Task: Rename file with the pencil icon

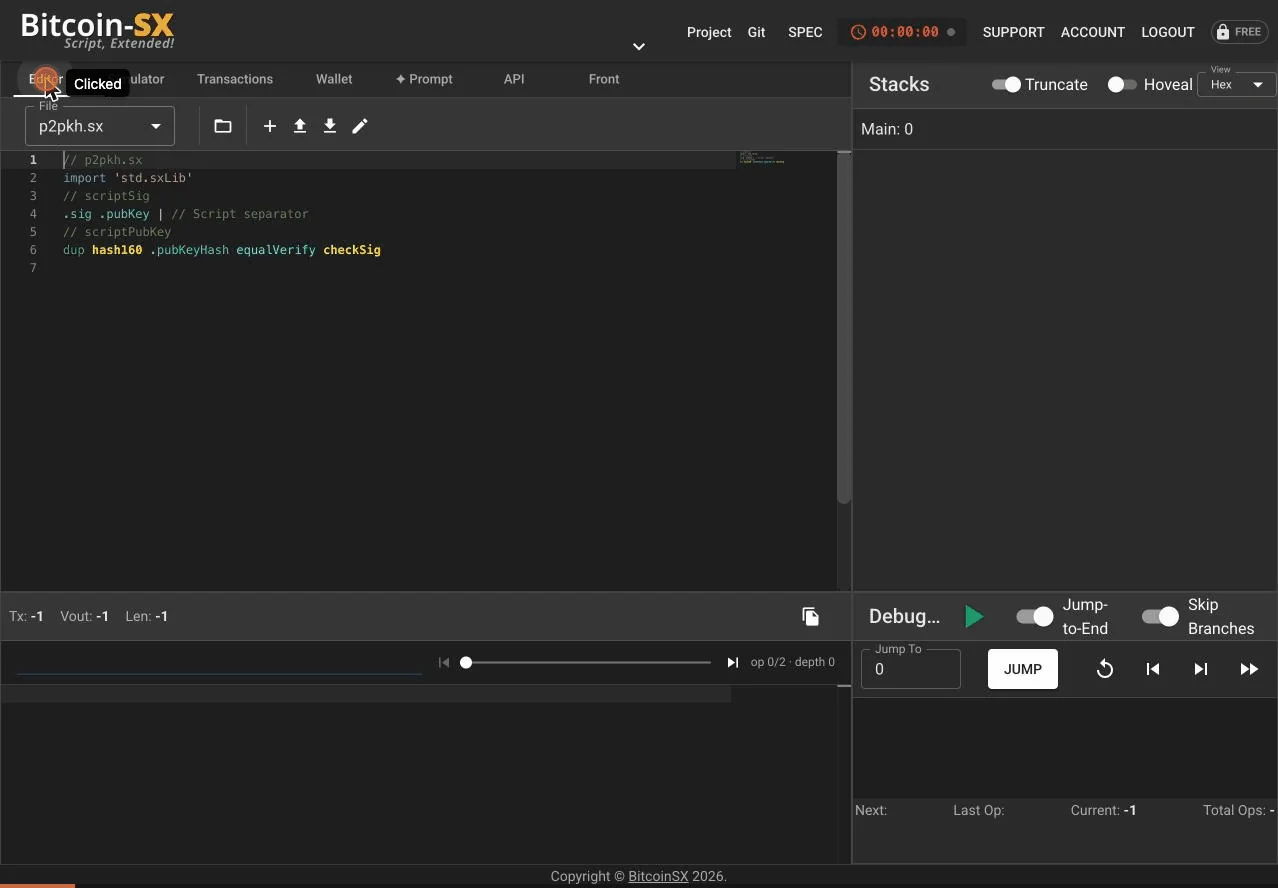Action: [360, 126]
